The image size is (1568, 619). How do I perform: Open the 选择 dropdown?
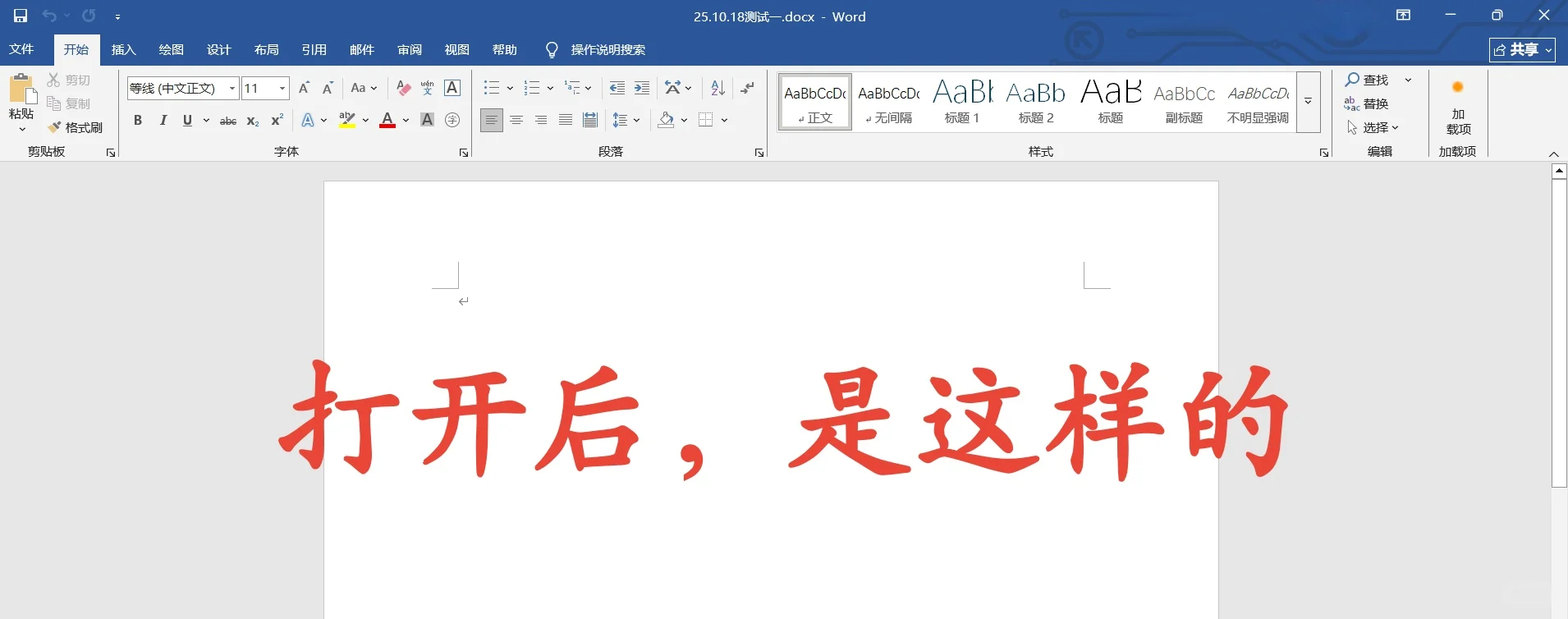1373,127
